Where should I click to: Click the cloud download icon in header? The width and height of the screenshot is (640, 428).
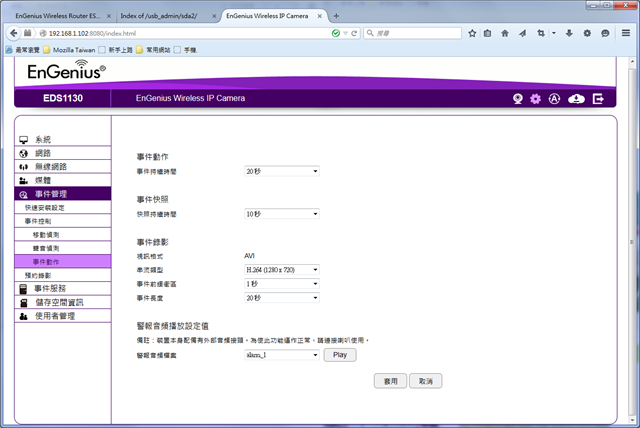point(576,99)
